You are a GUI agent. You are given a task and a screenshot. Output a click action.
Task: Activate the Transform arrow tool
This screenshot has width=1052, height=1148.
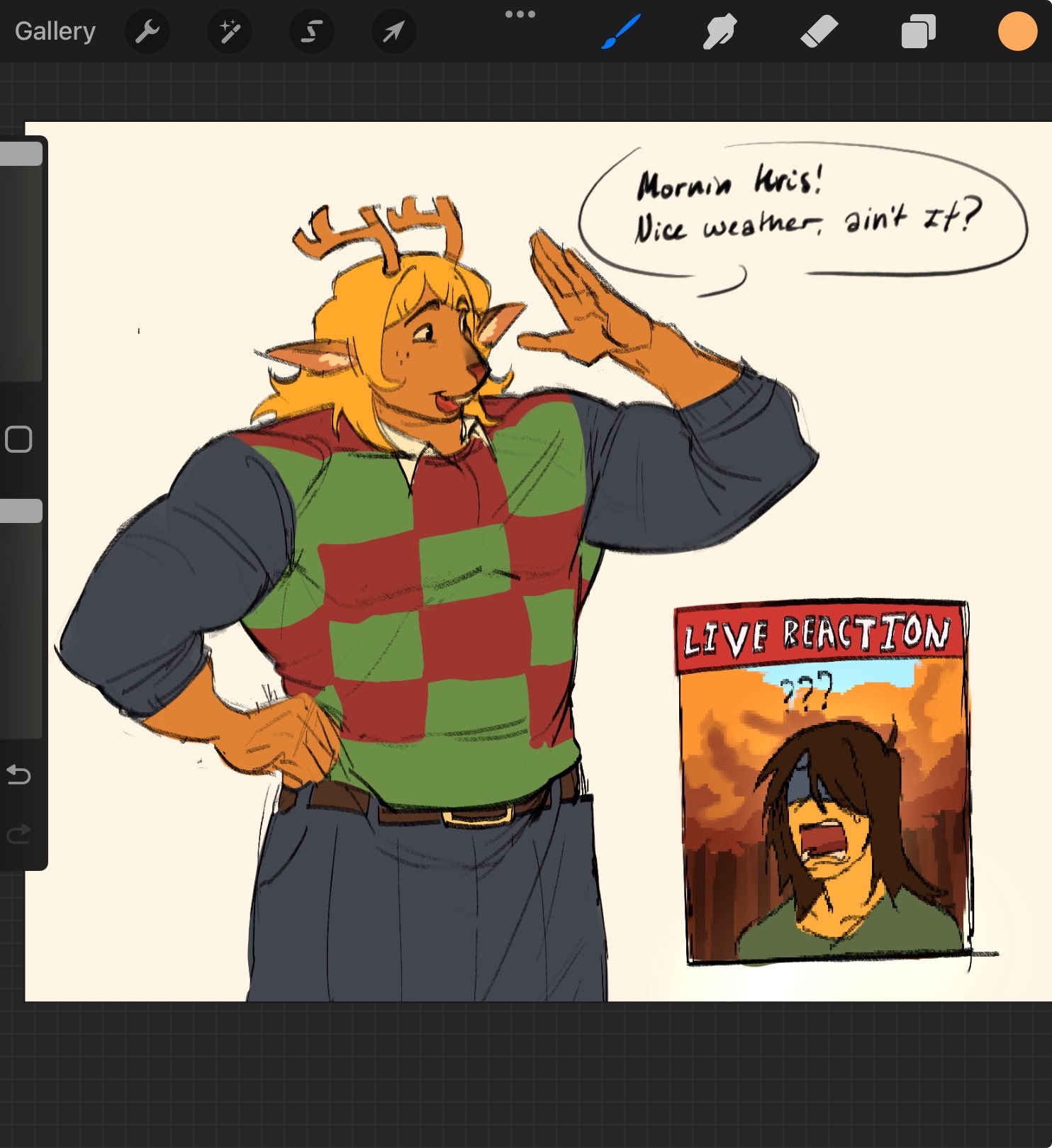pyautogui.click(x=394, y=31)
